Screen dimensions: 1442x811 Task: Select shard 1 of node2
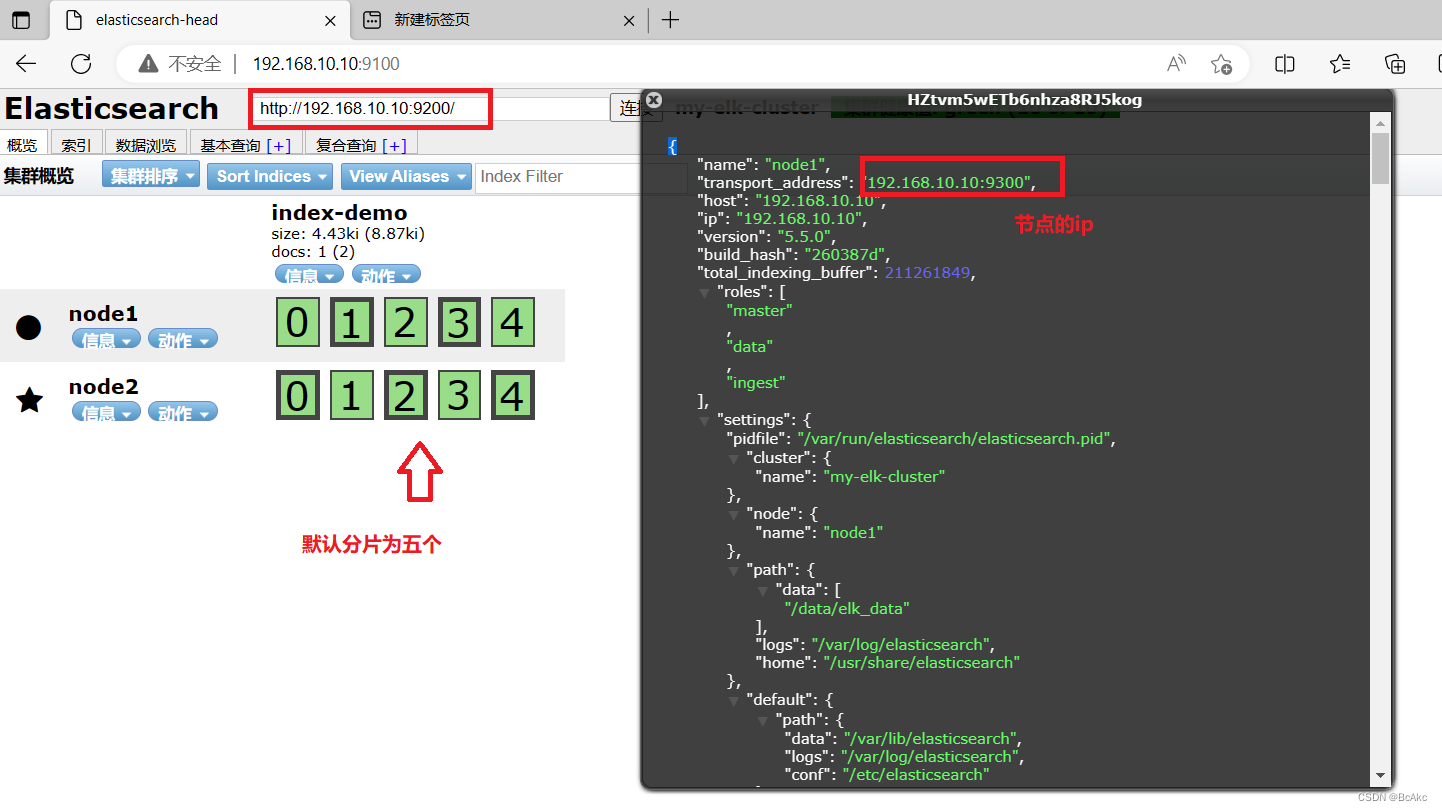[351, 395]
